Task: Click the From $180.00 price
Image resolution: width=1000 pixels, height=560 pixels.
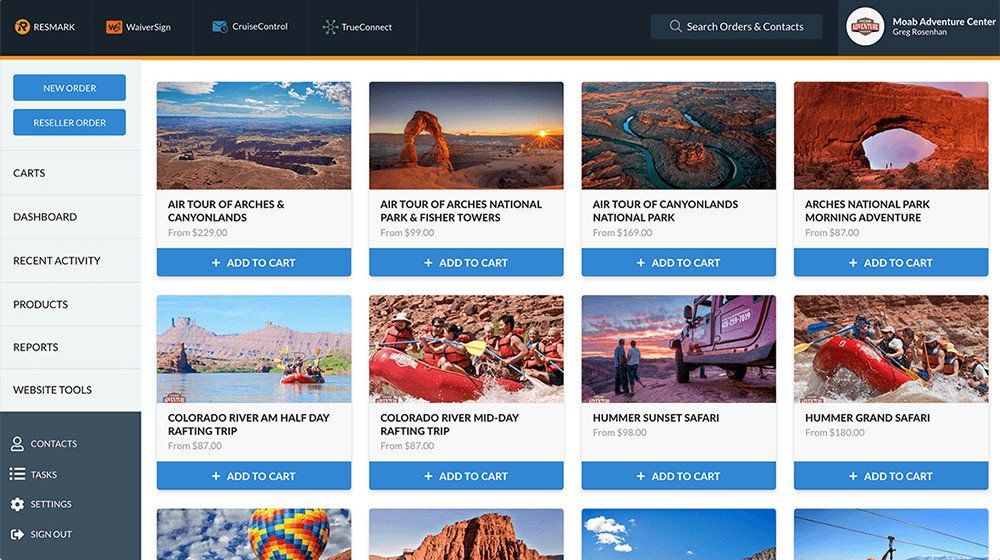Action: coord(835,432)
